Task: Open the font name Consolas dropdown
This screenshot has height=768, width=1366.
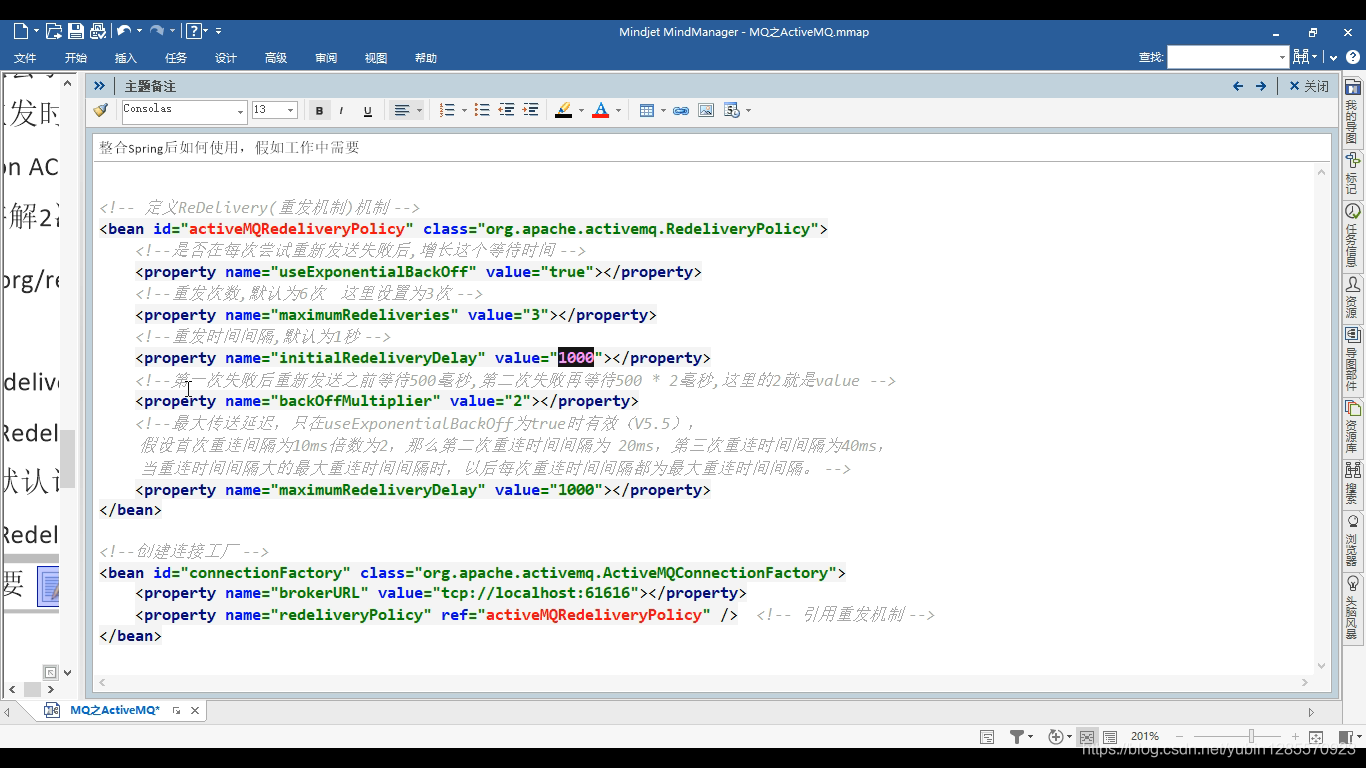Action: (240, 111)
